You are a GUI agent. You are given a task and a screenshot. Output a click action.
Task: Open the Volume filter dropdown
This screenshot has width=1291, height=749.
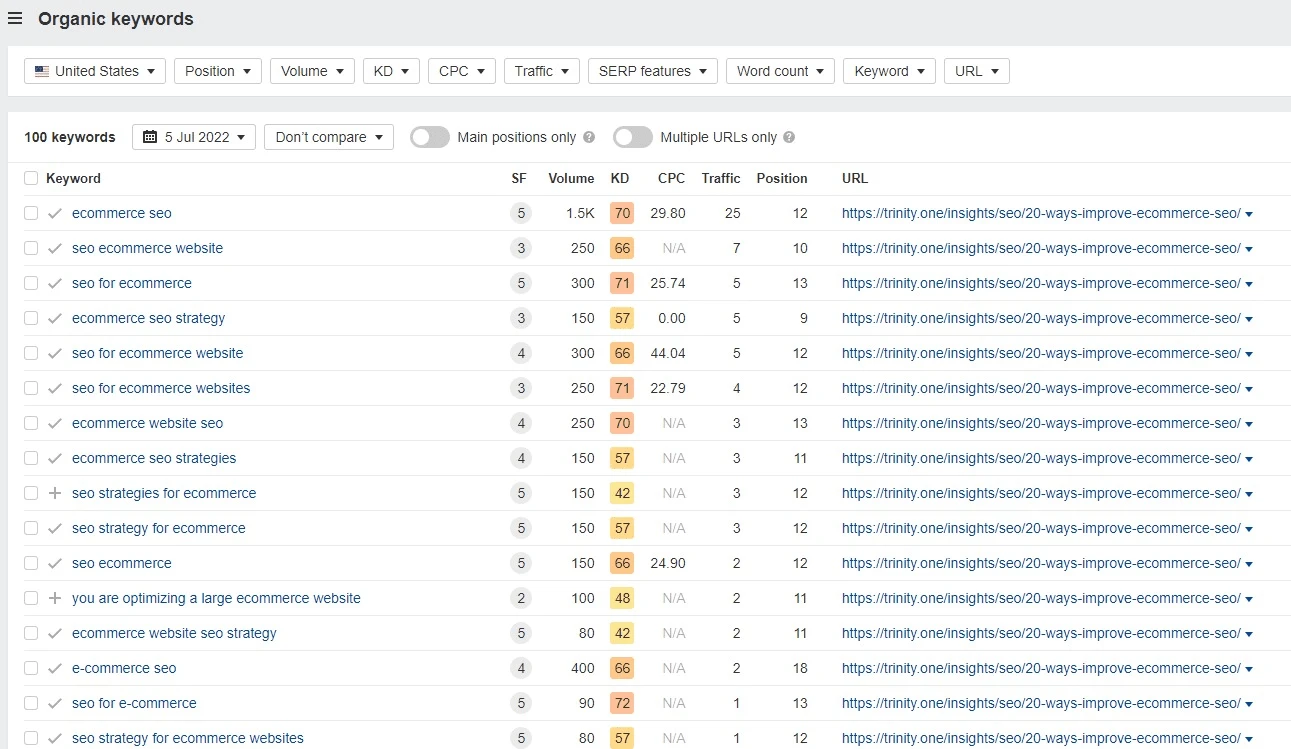coord(311,71)
